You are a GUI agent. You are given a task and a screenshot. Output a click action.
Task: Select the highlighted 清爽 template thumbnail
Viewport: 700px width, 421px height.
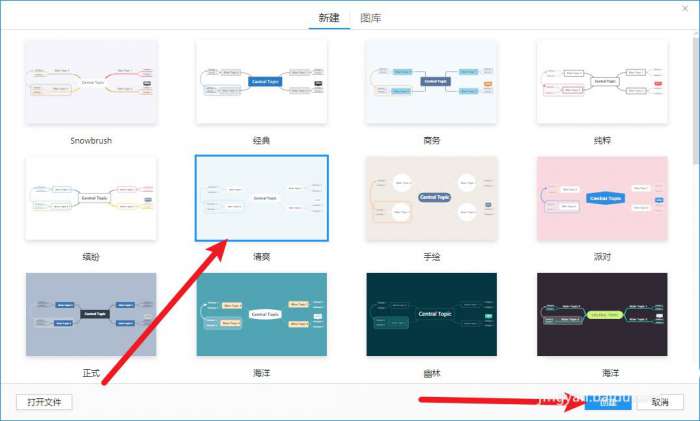point(262,198)
